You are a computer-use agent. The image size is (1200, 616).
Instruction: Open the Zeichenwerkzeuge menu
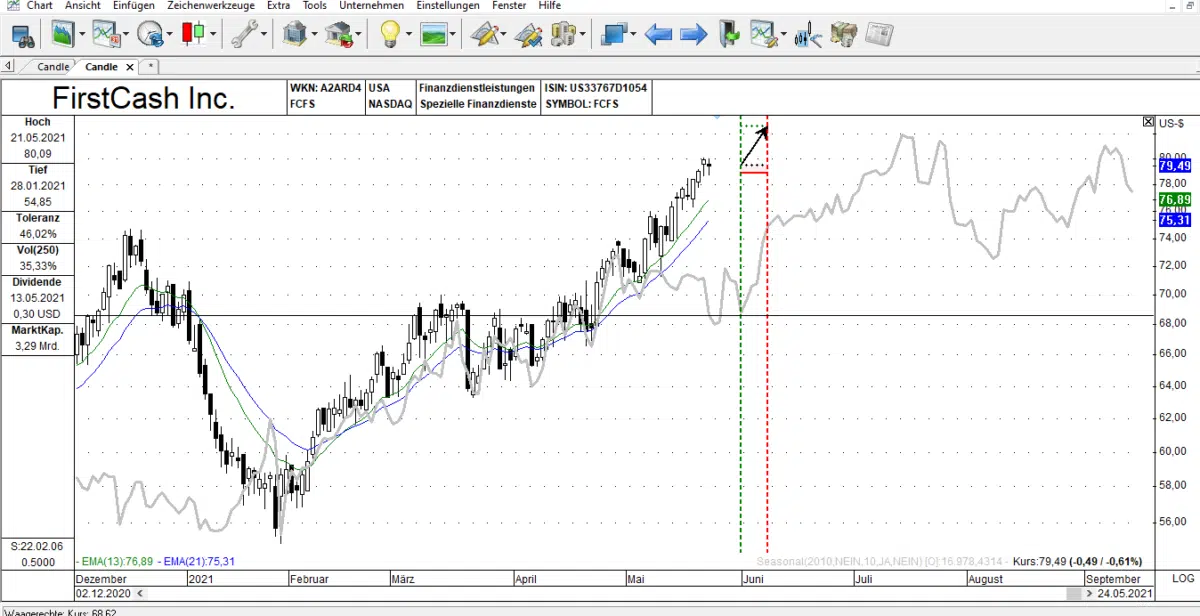pyautogui.click(x=212, y=6)
